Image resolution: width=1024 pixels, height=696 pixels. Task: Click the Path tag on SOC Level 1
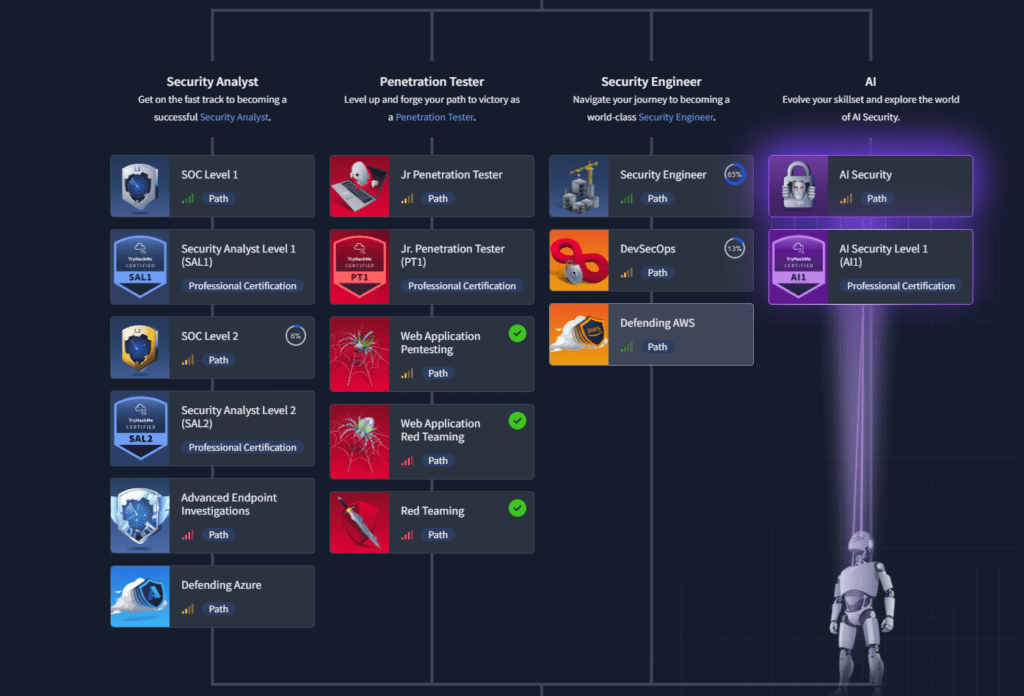click(218, 198)
